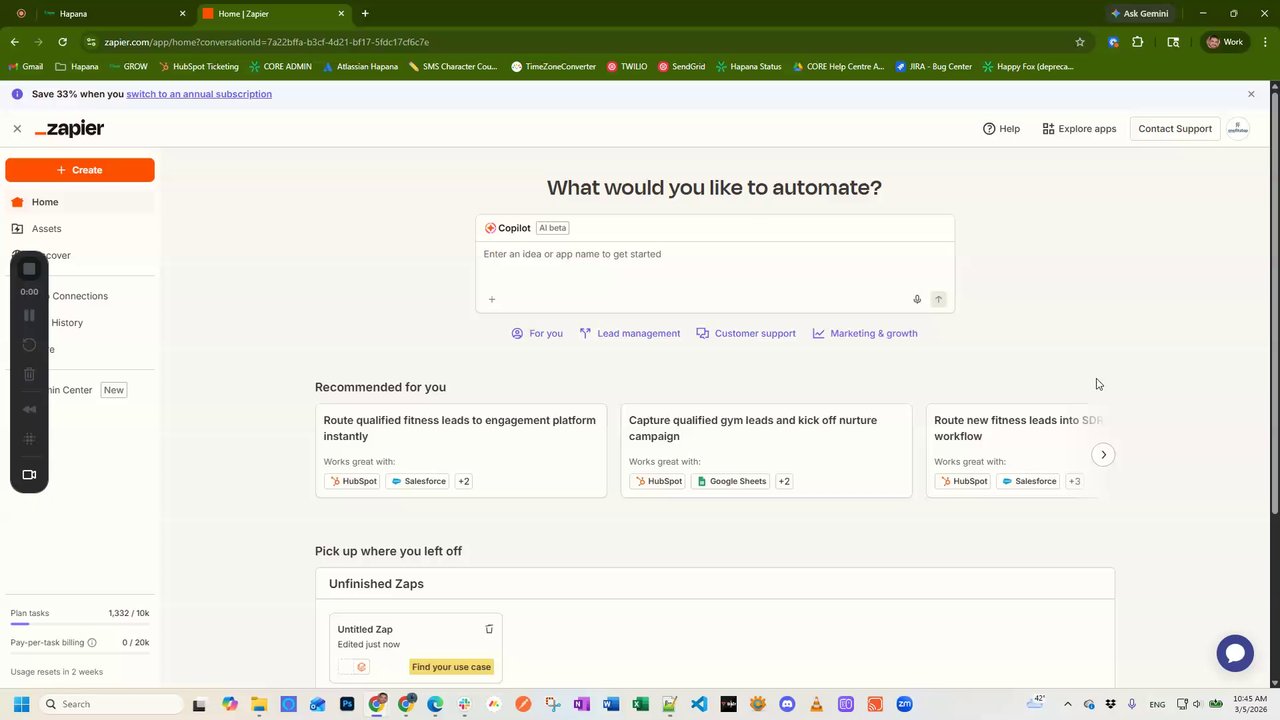
Task: Open Route qualified fitness leads recommendation
Action: point(461,451)
